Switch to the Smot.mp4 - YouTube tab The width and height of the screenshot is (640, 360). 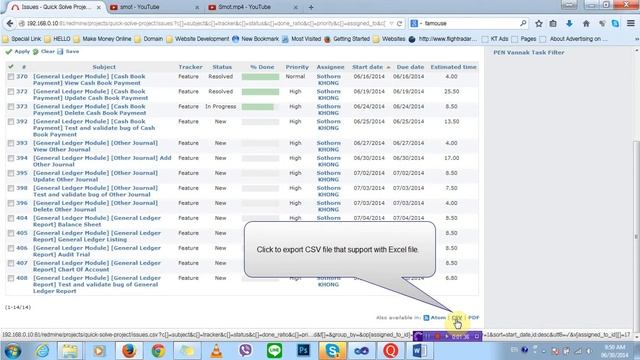point(253,7)
